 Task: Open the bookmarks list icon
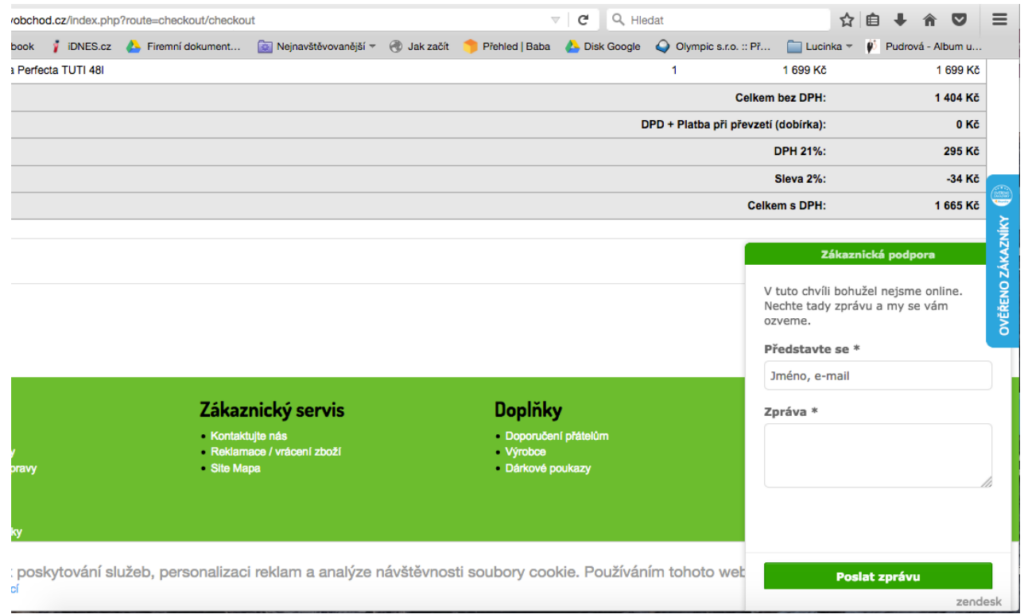(873, 20)
